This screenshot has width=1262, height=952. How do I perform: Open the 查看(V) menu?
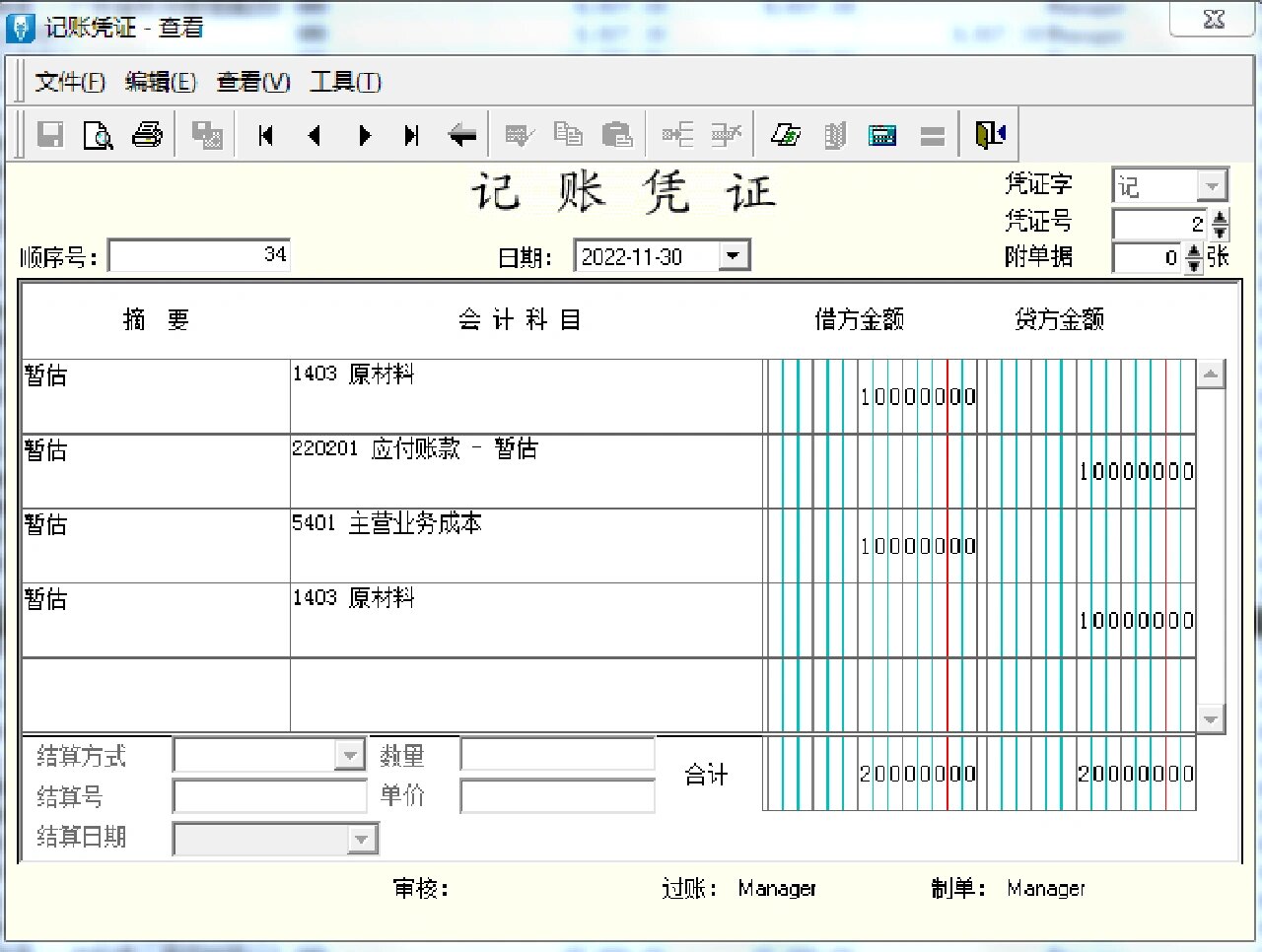coord(253,82)
